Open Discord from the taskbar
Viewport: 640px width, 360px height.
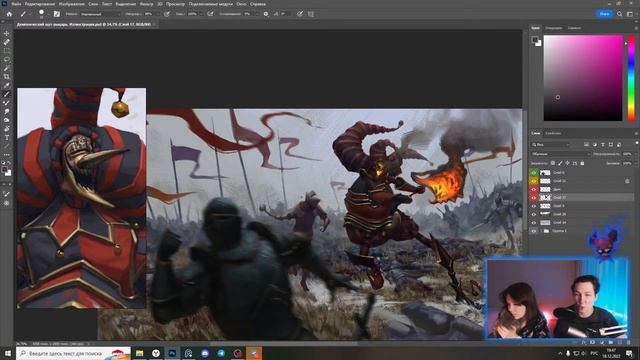pos(205,353)
